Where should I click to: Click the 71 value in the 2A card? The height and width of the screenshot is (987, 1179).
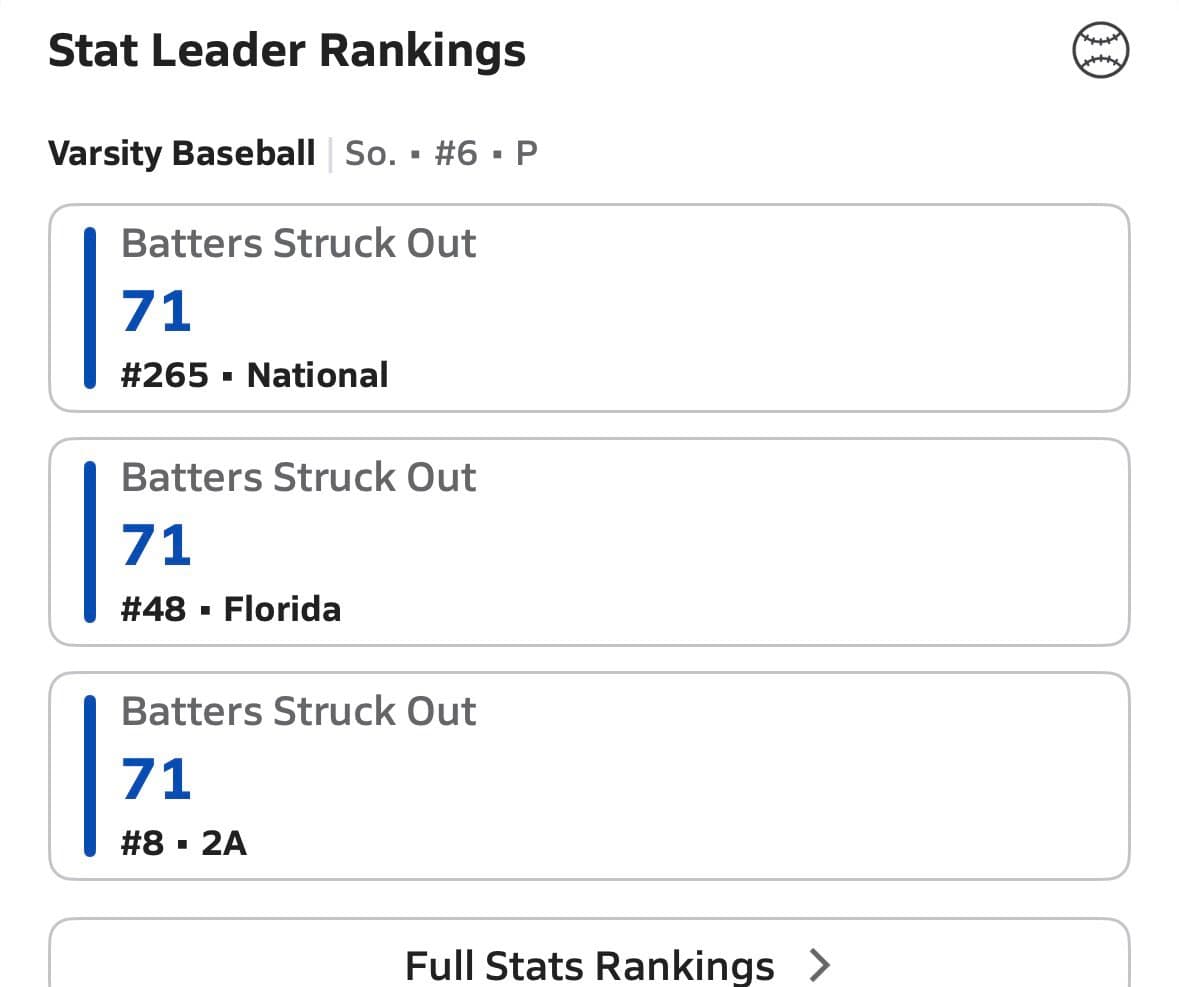click(x=156, y=779)
